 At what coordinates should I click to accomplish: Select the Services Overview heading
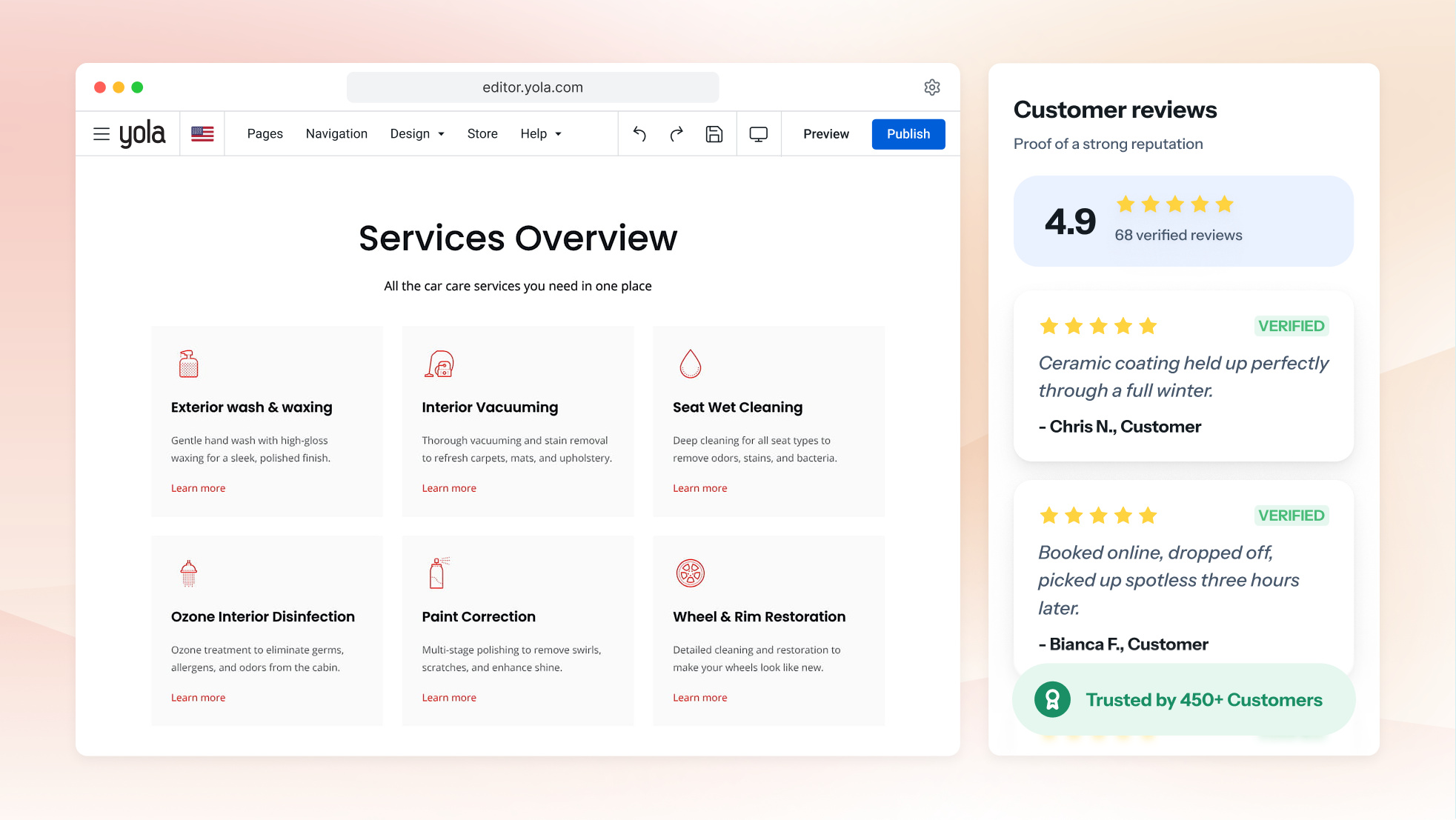(x=518, y=239)
